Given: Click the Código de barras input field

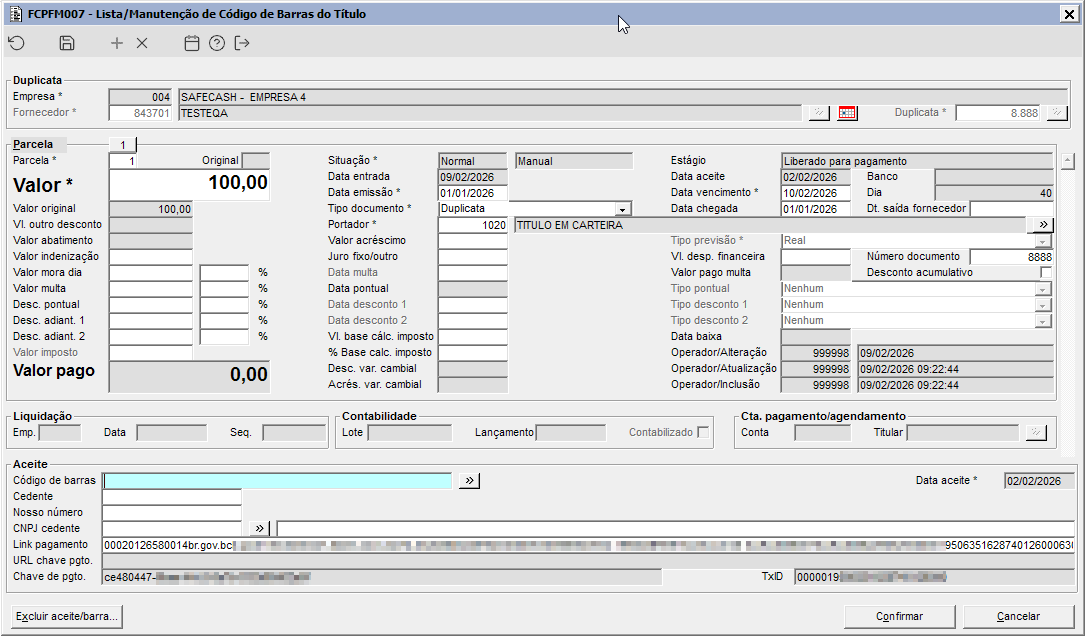Looking at the screenshot, I should 278,481.
